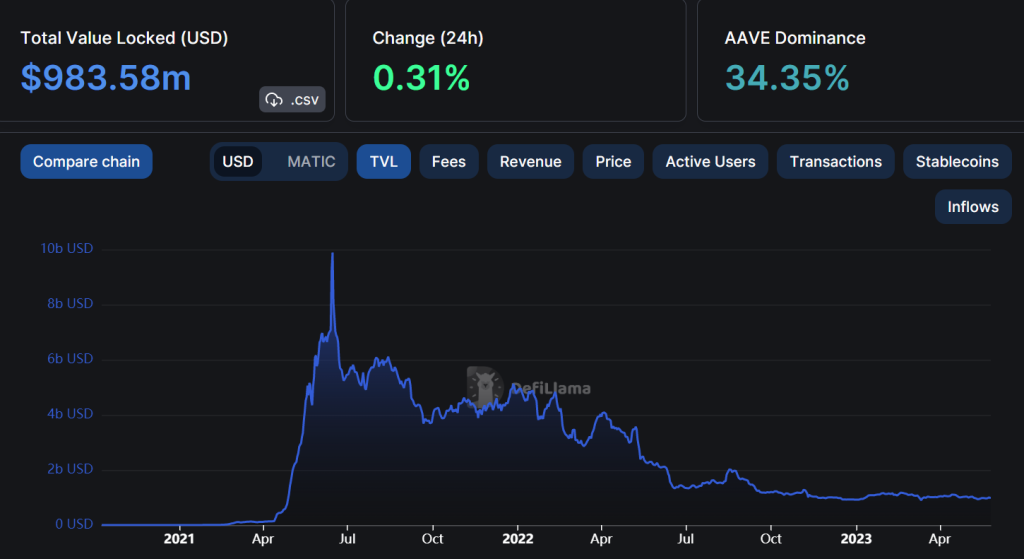Switch denomination to USD

(x=238, y=161)
